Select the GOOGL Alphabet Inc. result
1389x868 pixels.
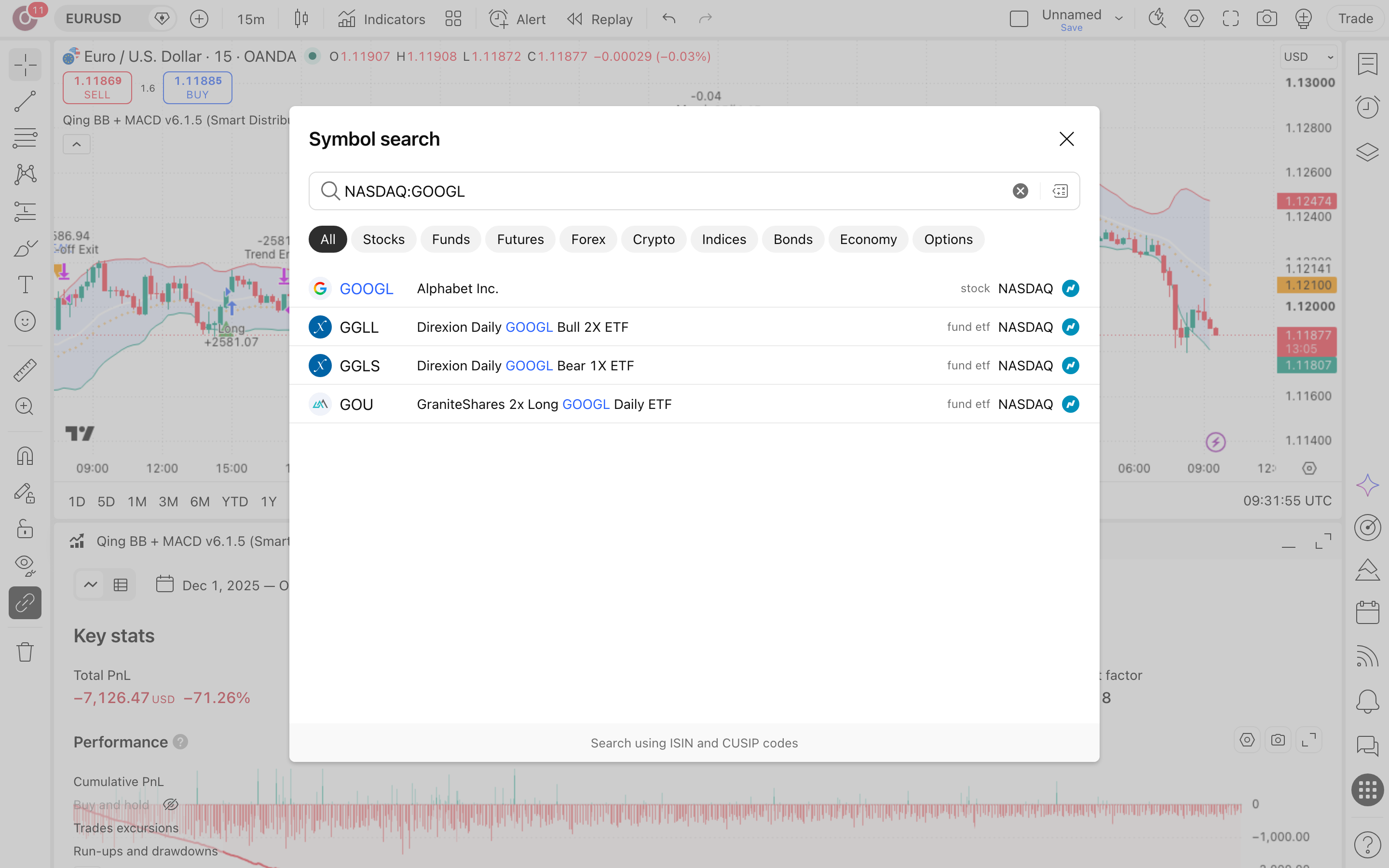click(694, 288)
